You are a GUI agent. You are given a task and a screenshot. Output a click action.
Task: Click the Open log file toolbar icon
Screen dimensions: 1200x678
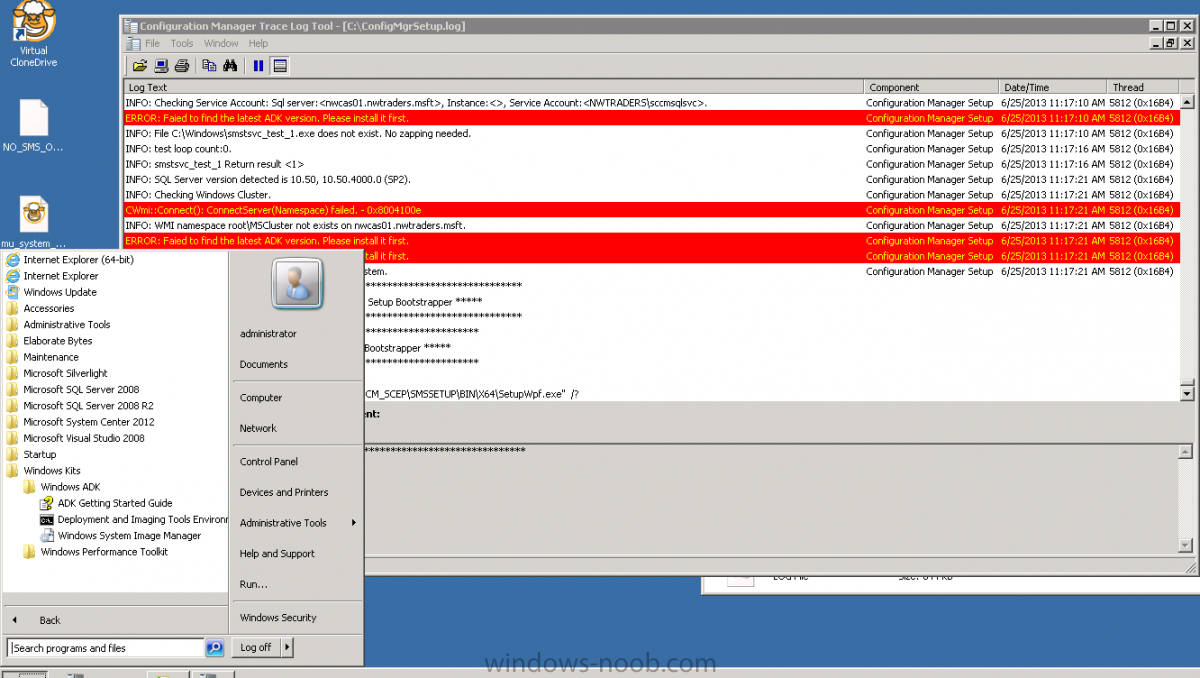[139, 66]
